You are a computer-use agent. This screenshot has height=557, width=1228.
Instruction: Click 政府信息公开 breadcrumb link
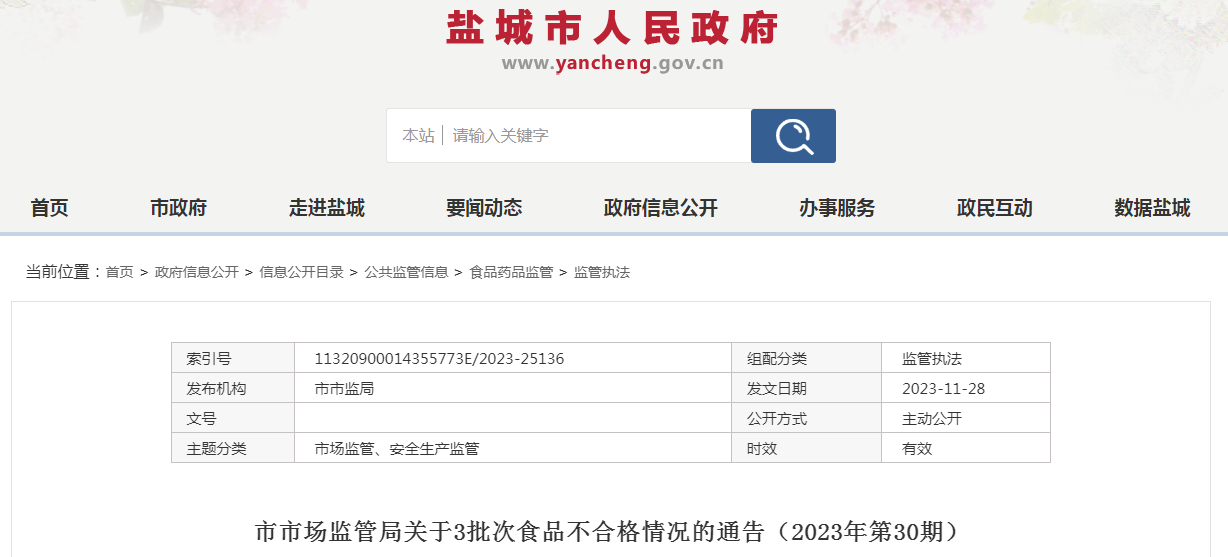coord(197,272)
